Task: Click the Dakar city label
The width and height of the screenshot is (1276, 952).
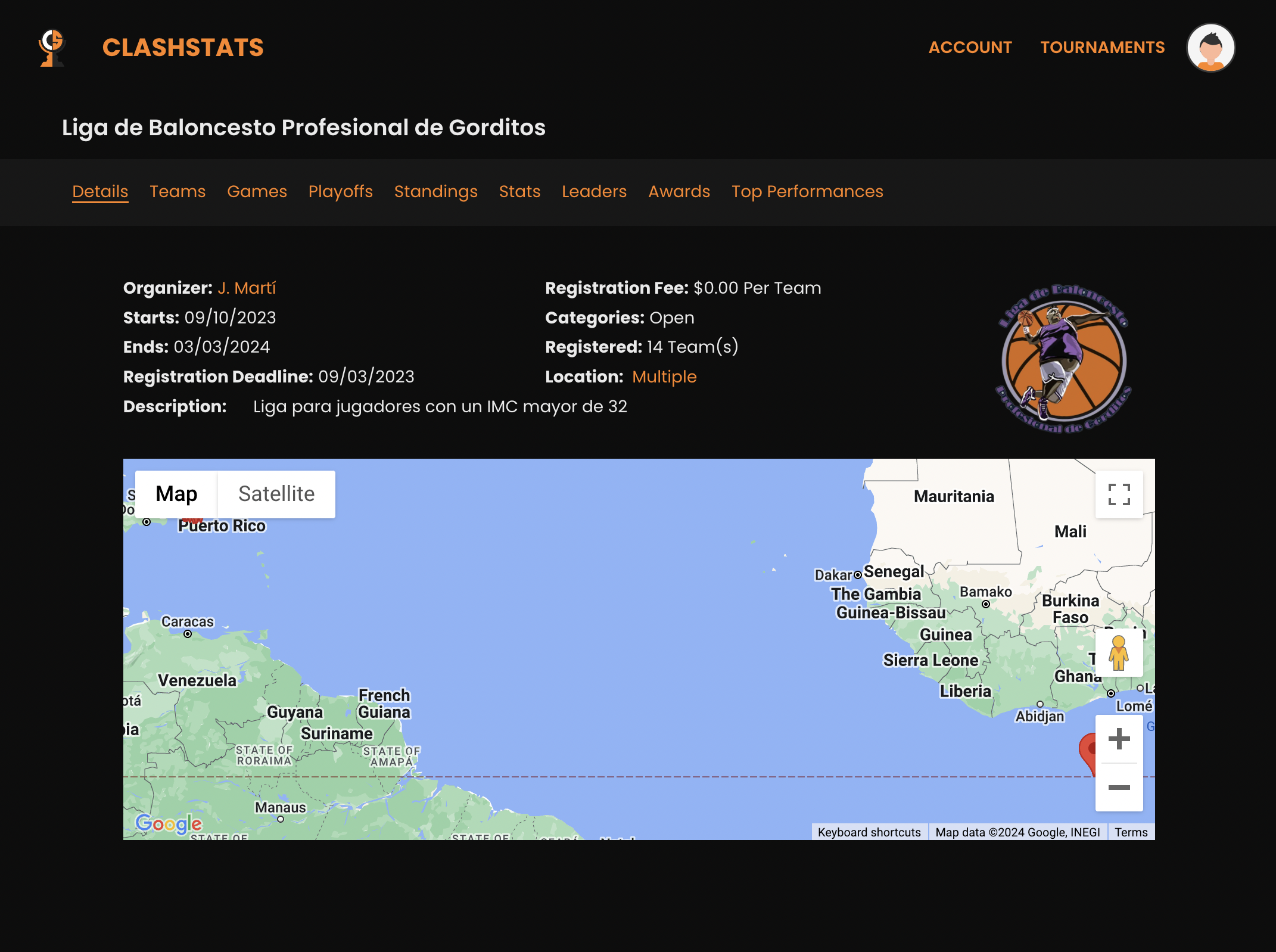Action: pos(833,575)
